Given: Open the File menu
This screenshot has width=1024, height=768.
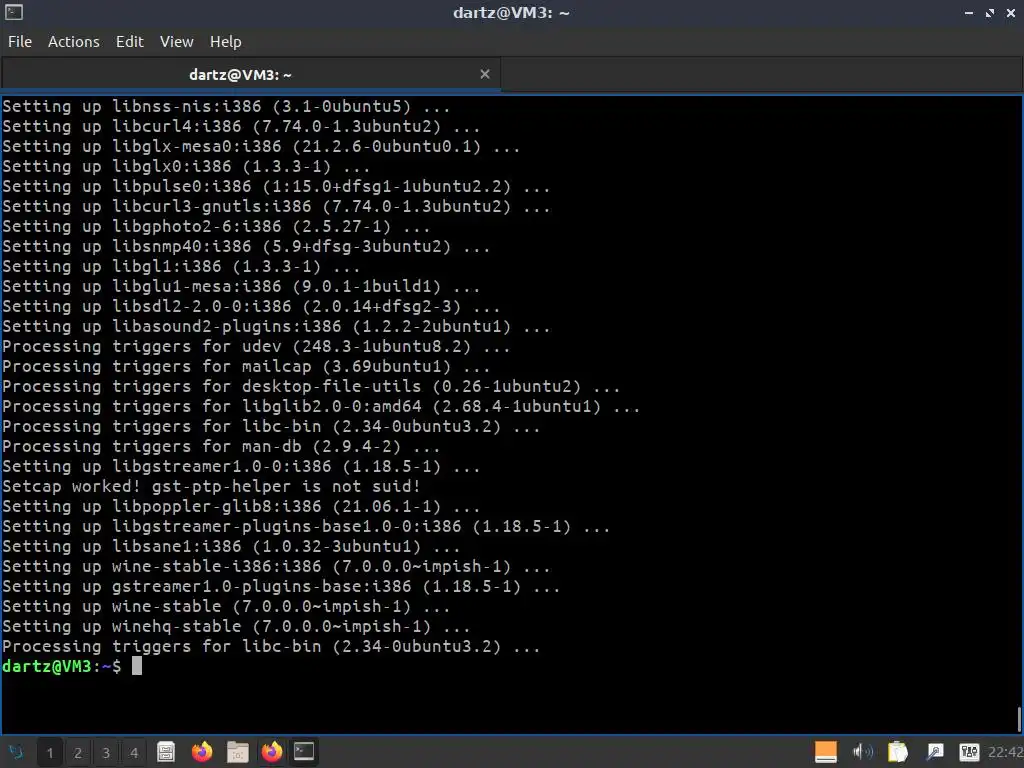Looking at the screenshot, I should (20, 42).
